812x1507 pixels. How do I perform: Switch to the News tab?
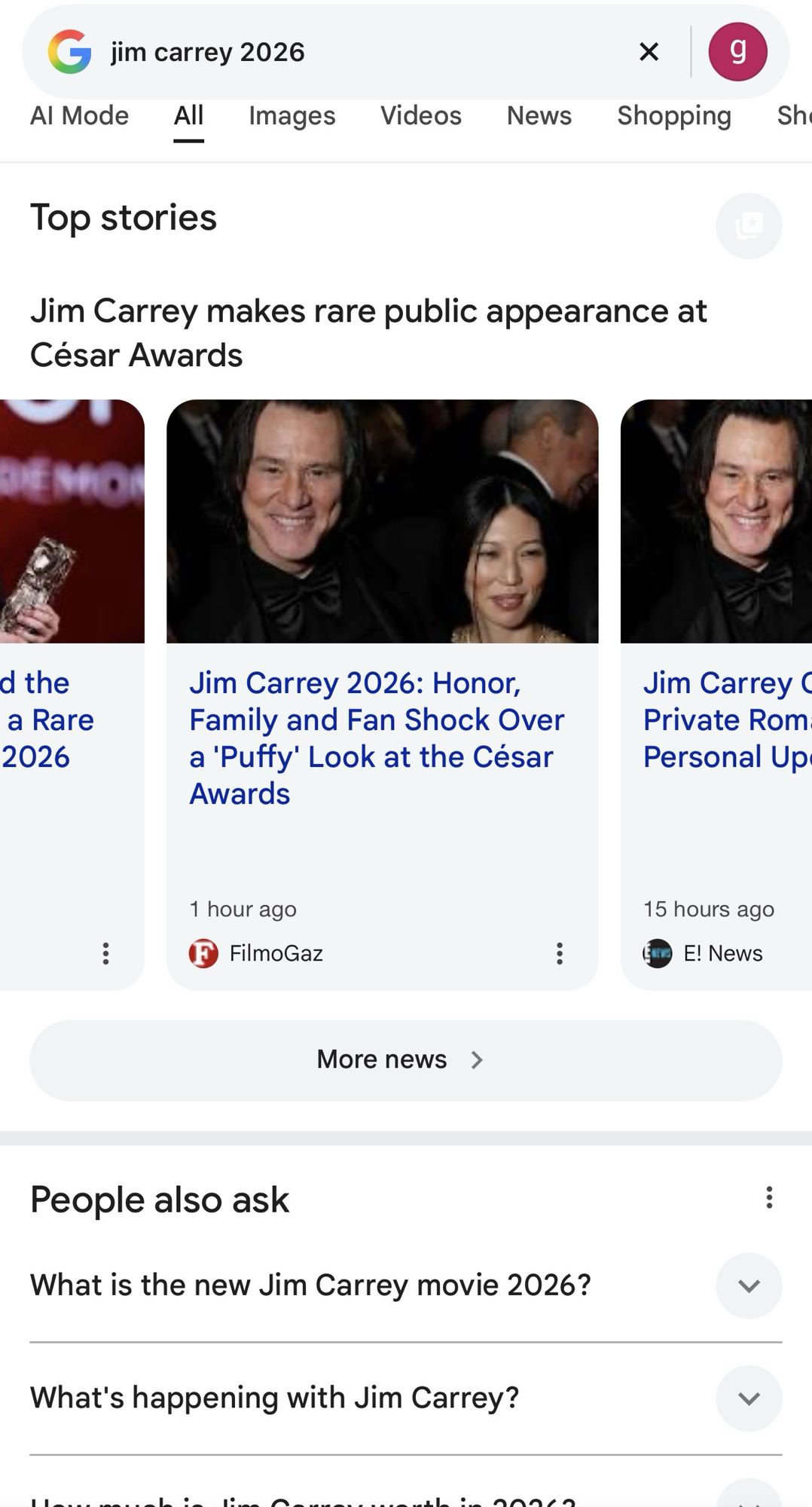tap(539, 115)
